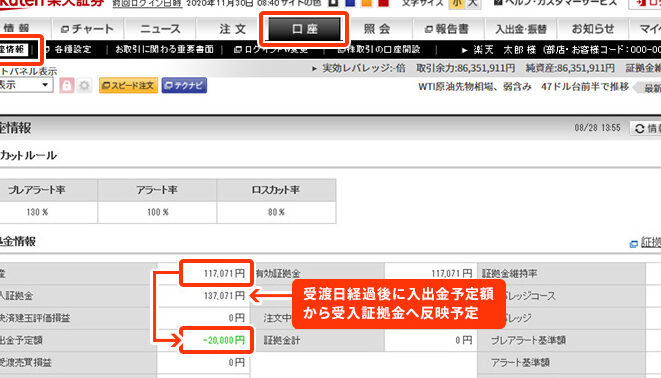Click the 80 % ロスカット率 value
The width and height of the screenshot is (661, 378).
(x=276, y=212)
